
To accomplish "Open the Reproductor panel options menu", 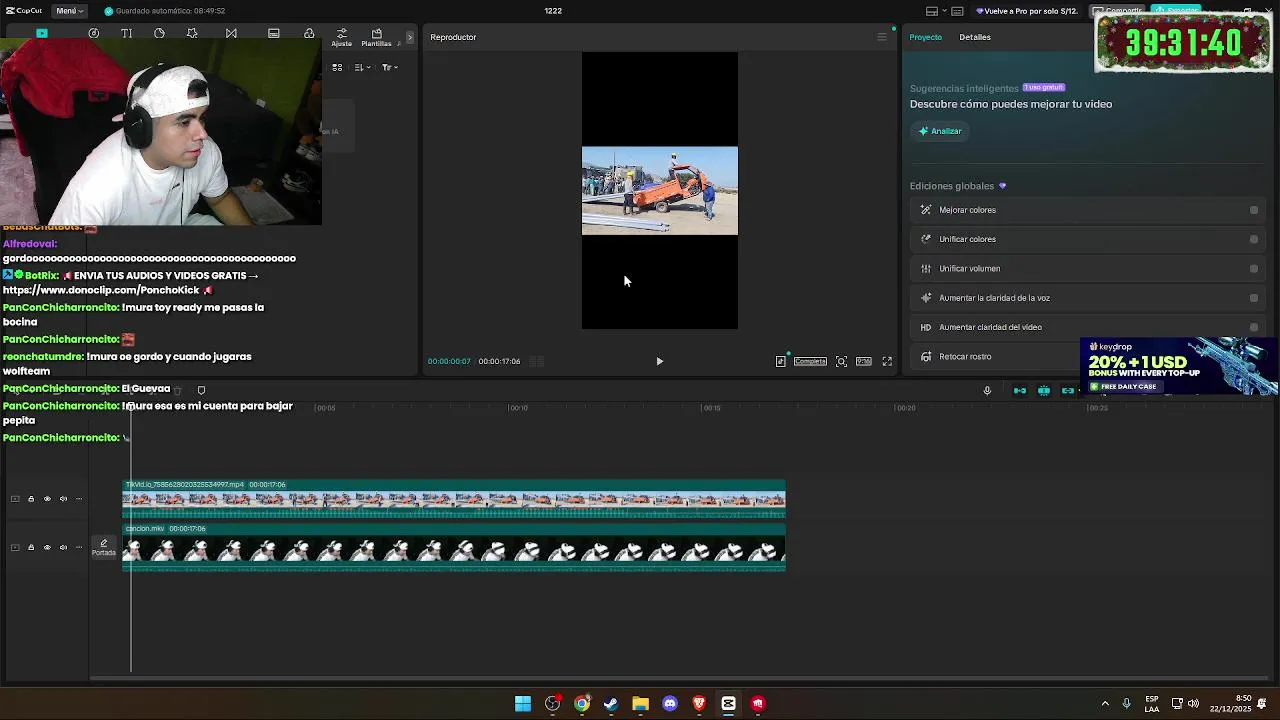I will coord(881,37).
